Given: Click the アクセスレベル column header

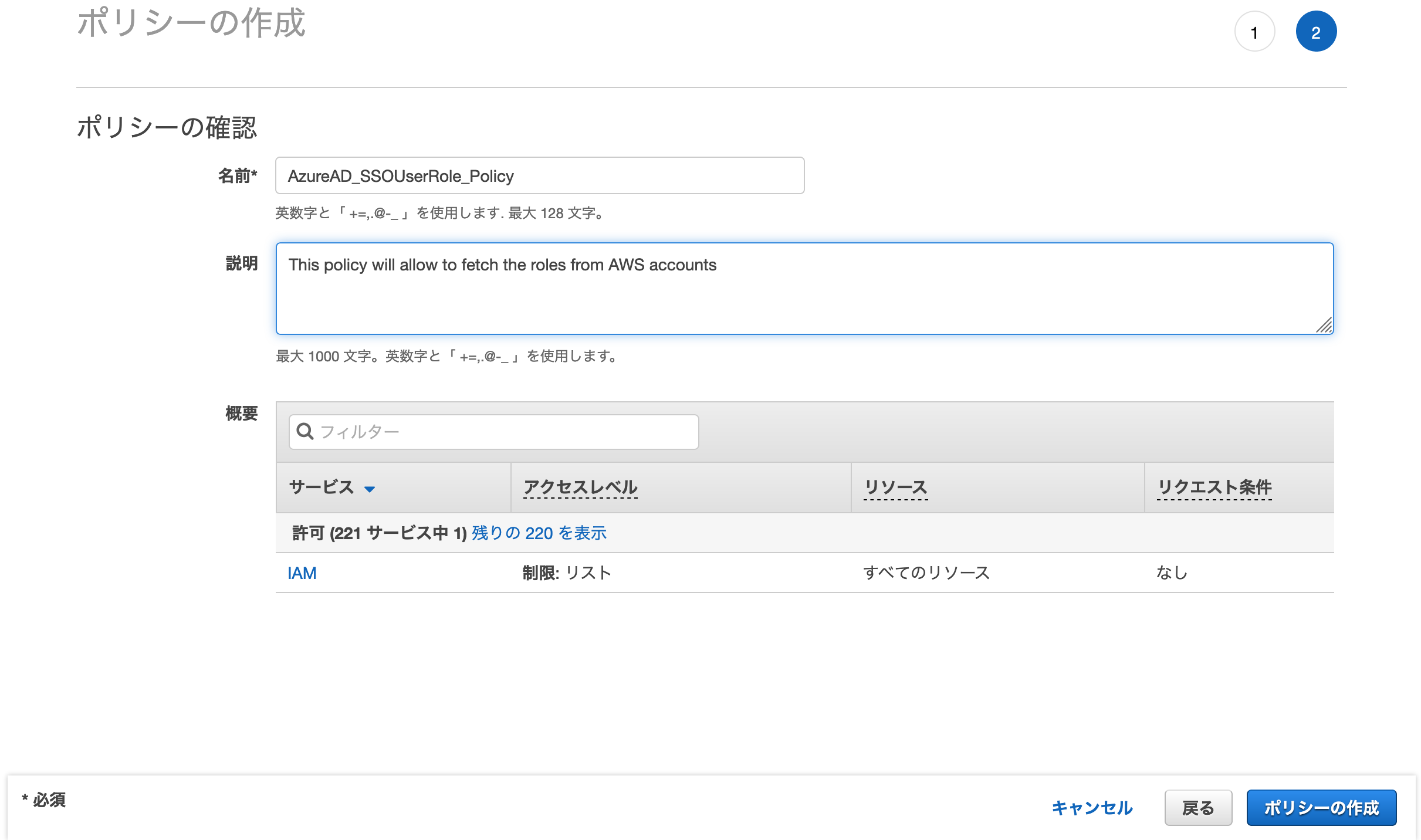Looking at the screenshot, I should [580, 487].
